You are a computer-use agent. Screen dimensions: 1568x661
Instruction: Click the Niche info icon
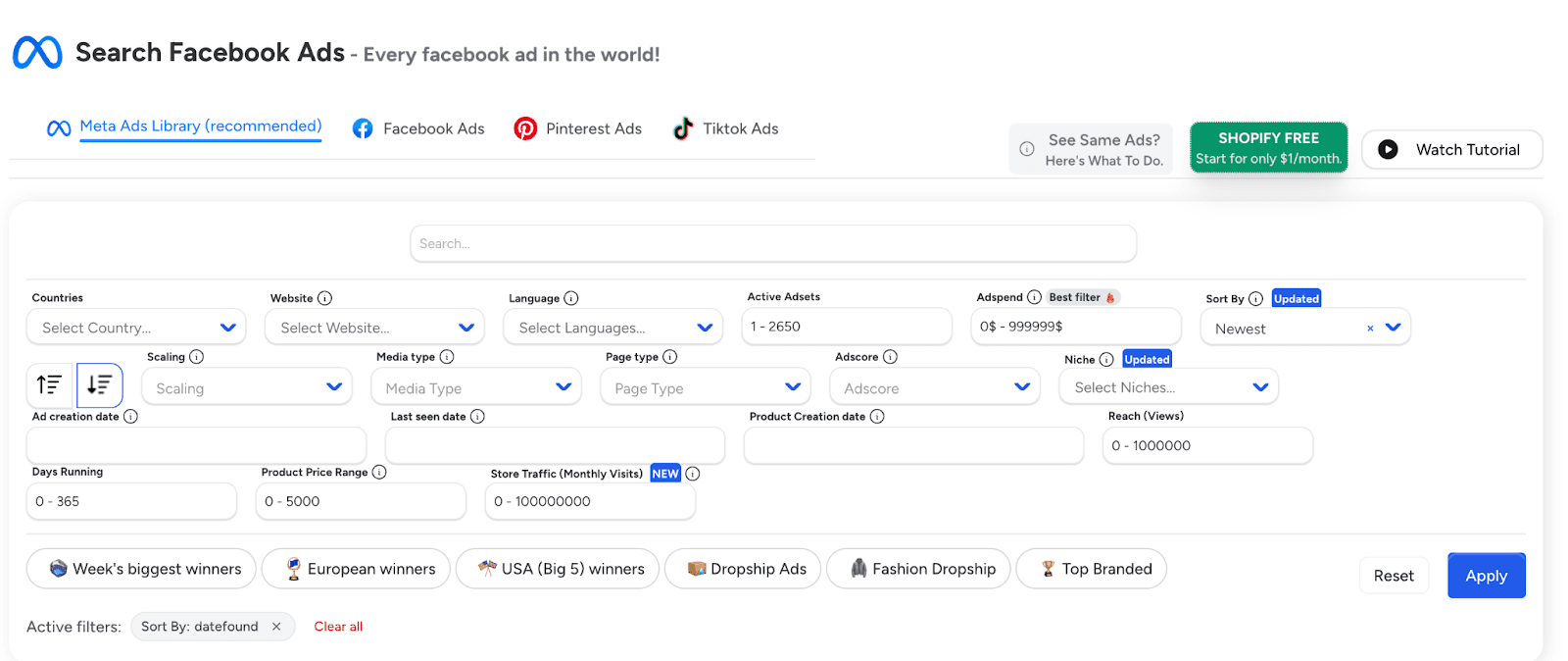pyautogui.click(x=1106, y=360)
